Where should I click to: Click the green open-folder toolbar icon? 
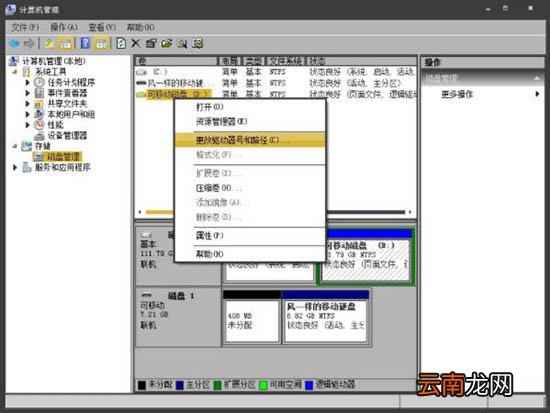[167, 44]
